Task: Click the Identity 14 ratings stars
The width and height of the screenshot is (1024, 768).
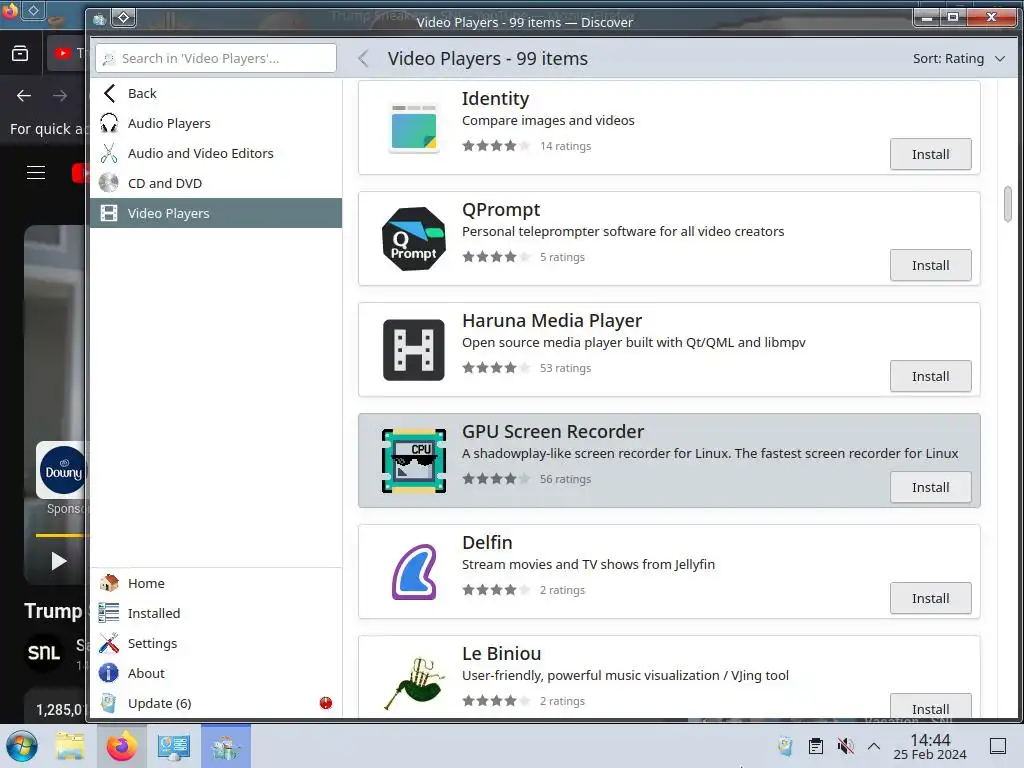Action: (x=496, y=146)
